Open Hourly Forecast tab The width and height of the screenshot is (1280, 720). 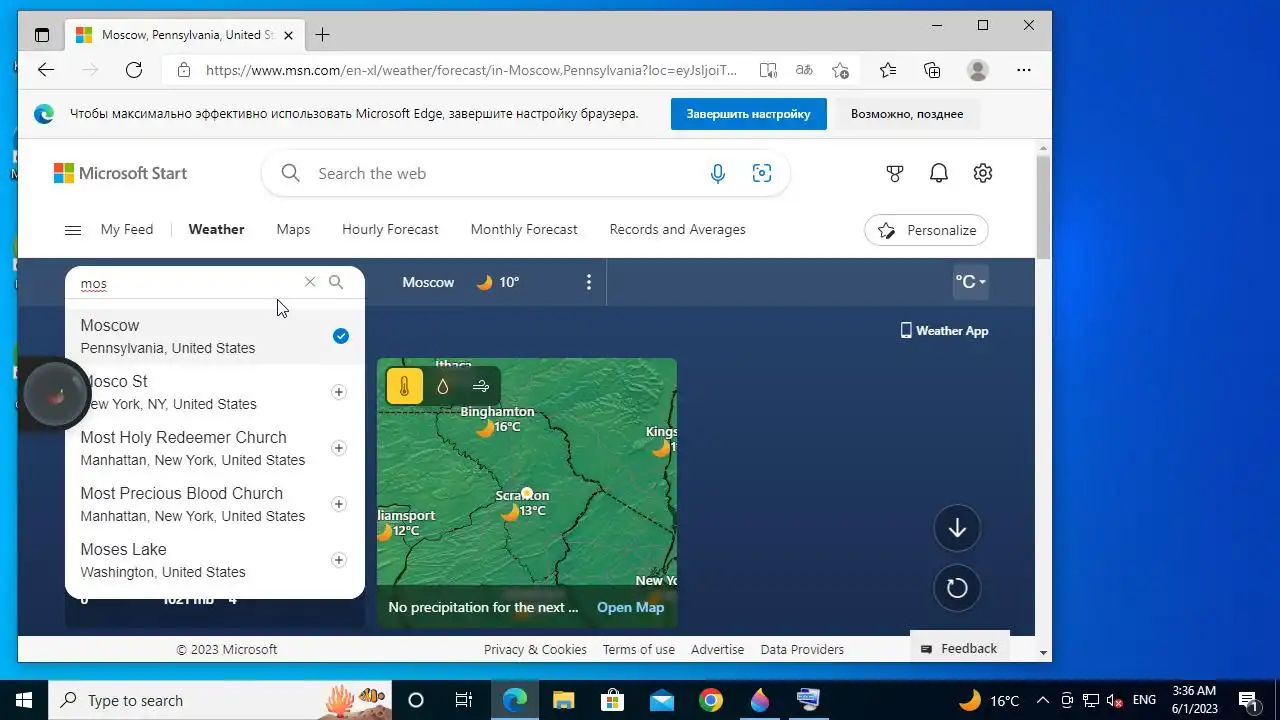coord(390,229)
